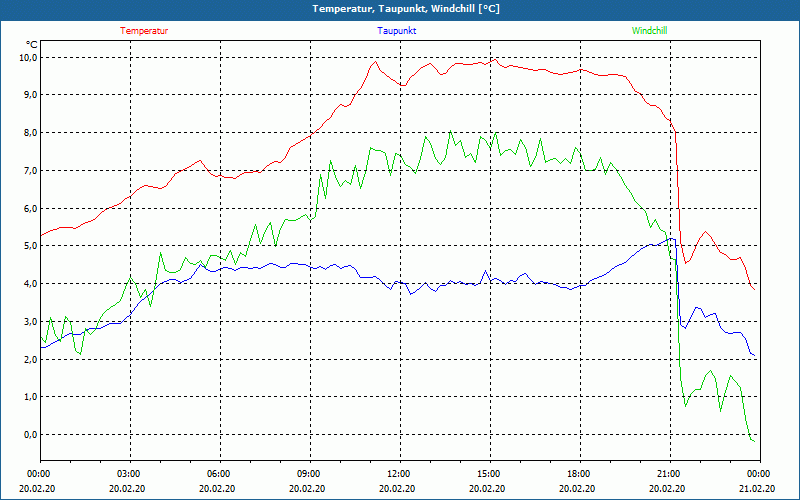
Task: Select the blue 'Taupunkt' legend label
Action: point(396,31)
